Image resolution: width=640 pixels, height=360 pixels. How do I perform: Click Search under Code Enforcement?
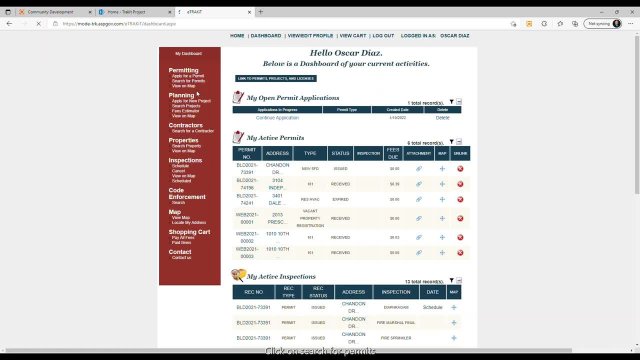click(178, 202)
